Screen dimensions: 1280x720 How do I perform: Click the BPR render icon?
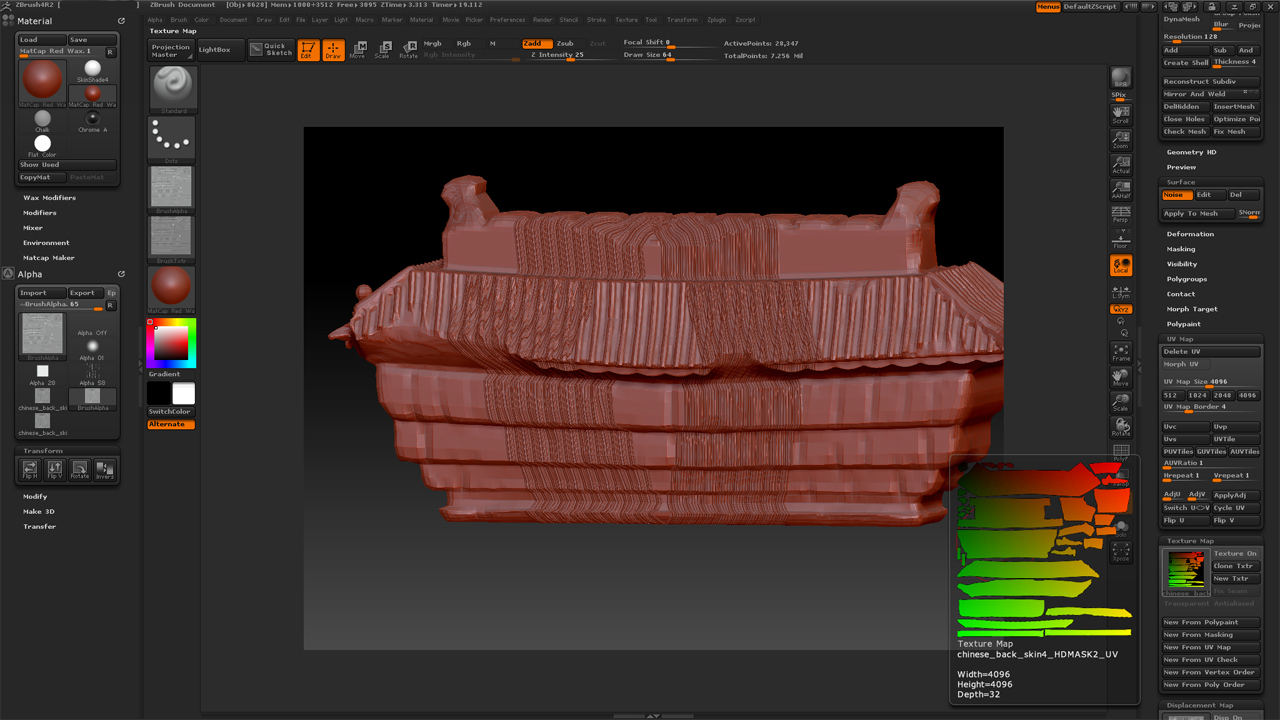pyautogui.click(x=1121, y=79)
